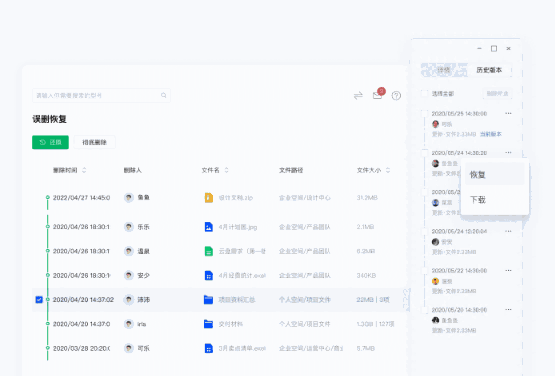Click the folder icon in 沛沛's row
Screen dimensions: 555x376
click(208, 300)
